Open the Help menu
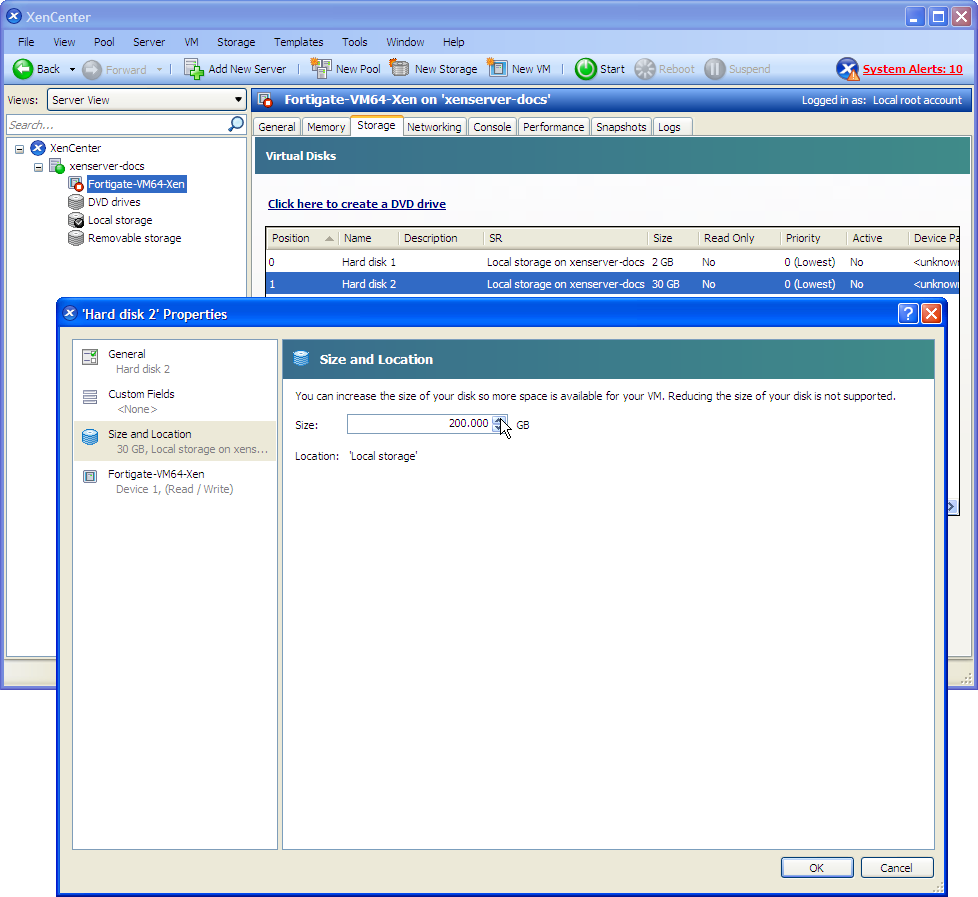978x897 pixels. pos(454,42)
